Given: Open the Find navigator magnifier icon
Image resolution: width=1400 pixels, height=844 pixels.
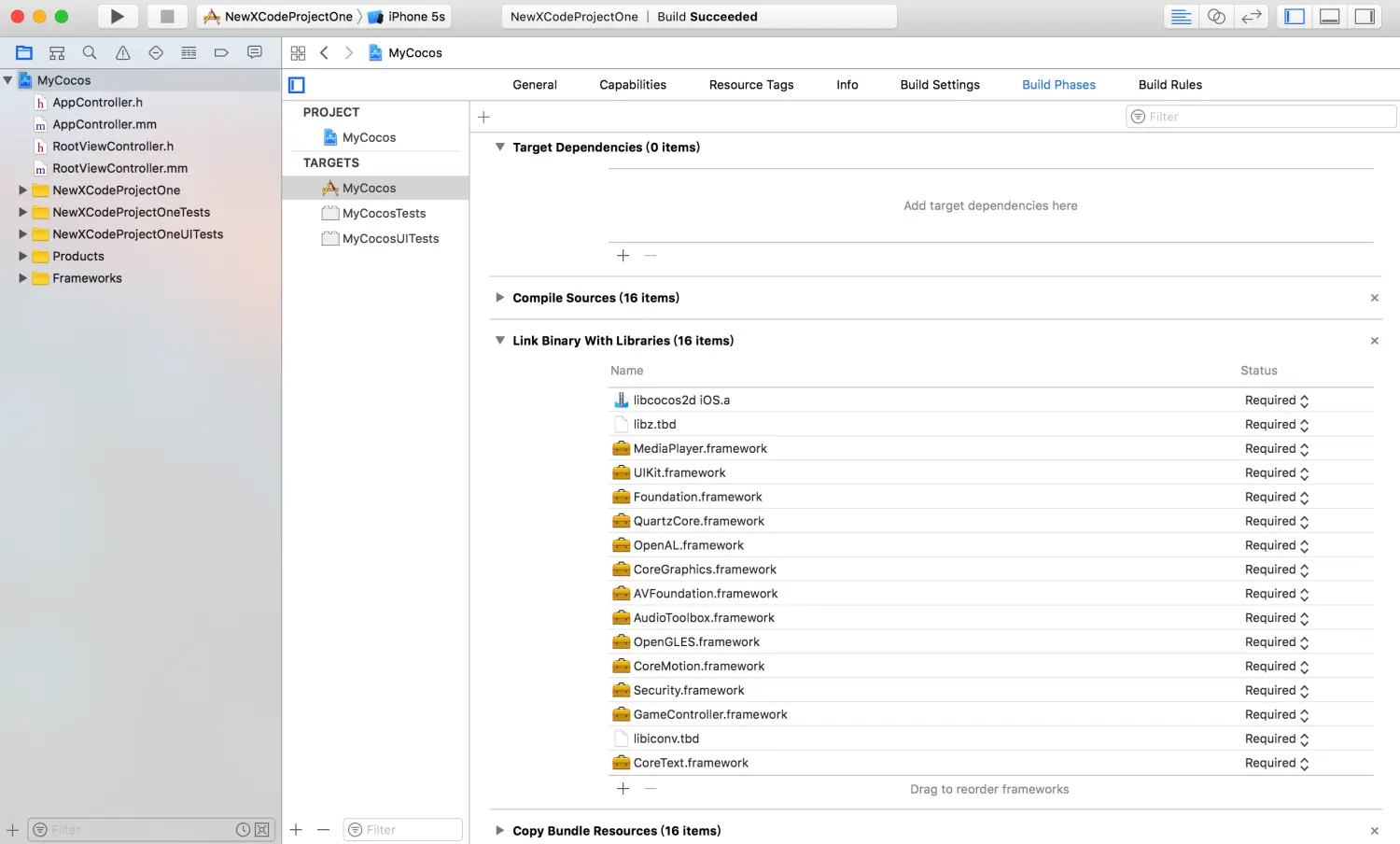Looking at the screenshot, I should tap(90, 53).
